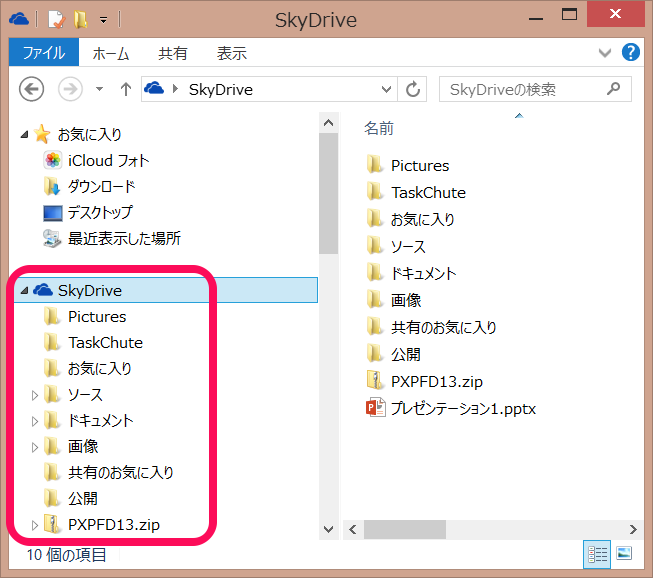The image size is (653, 578).
Task: Click file list horizontal scroll left arrow
Action: click(x=353, y=529)
